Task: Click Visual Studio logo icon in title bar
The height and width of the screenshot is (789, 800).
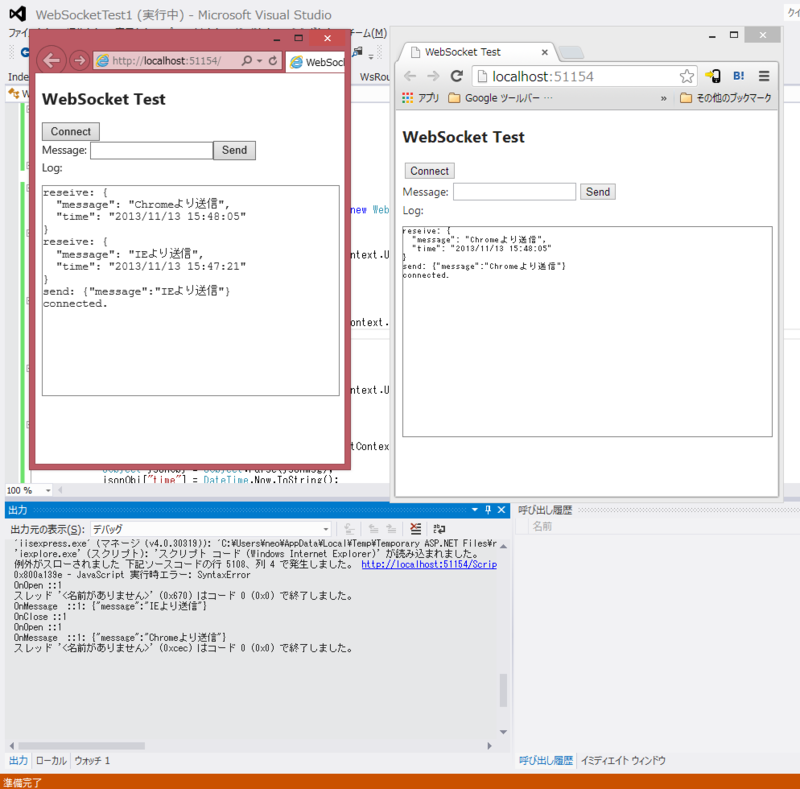Action: [x=18, y=14]
